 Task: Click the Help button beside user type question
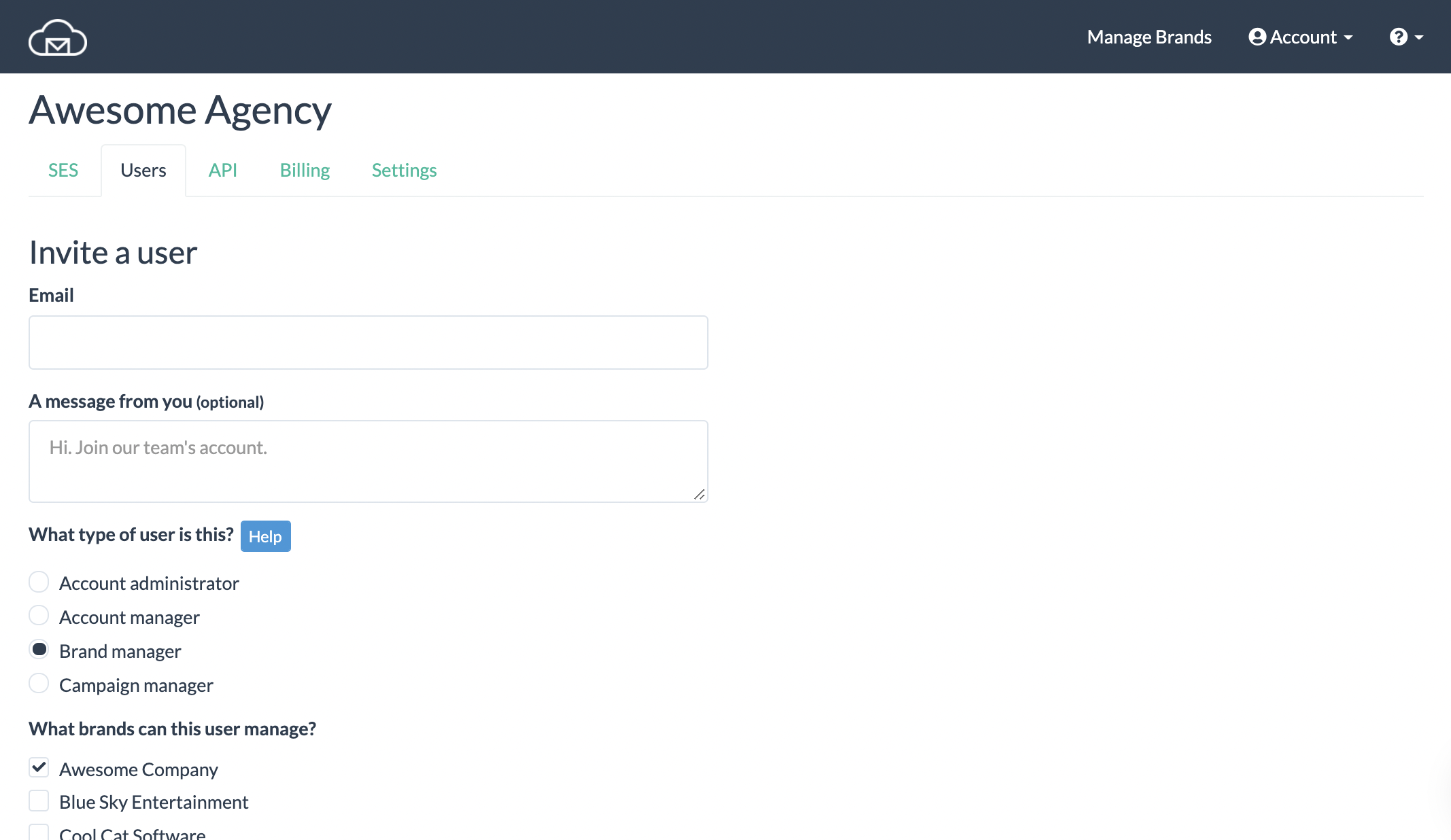click(x=265, y=536)
